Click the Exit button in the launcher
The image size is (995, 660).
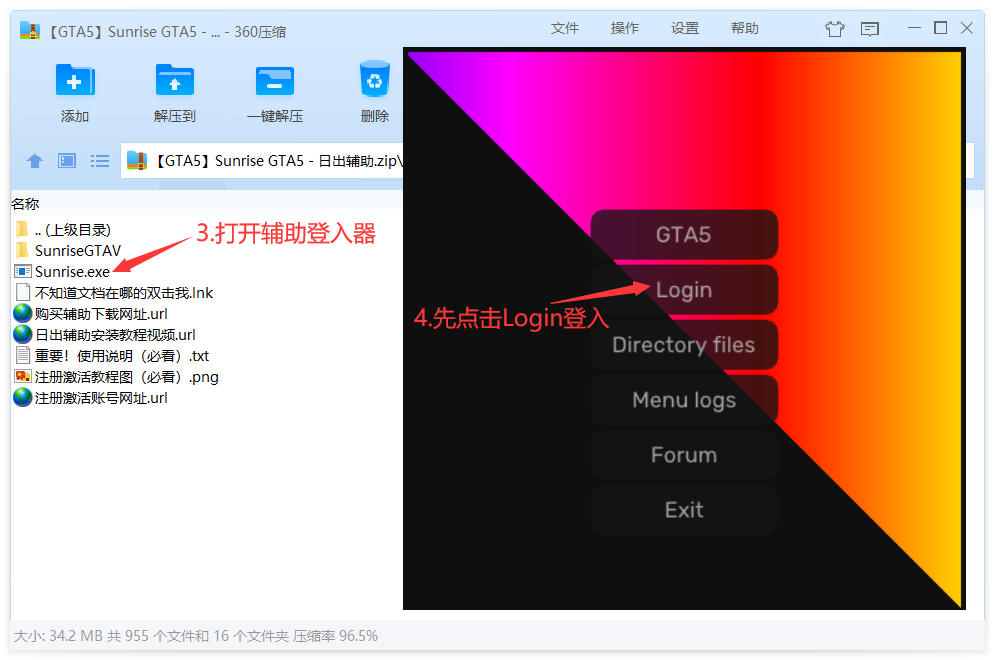pyautogui.click(x=684, y=510)
